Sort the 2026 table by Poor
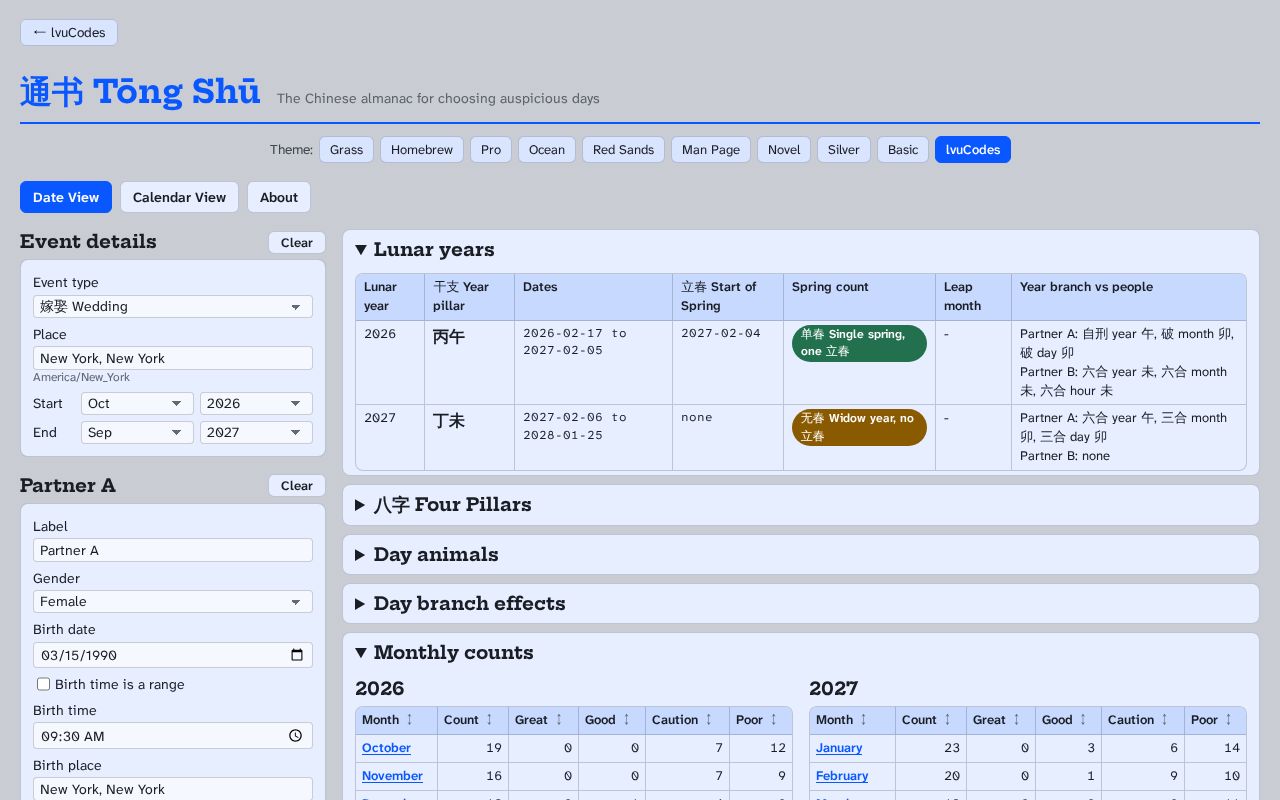 [761, 720]
